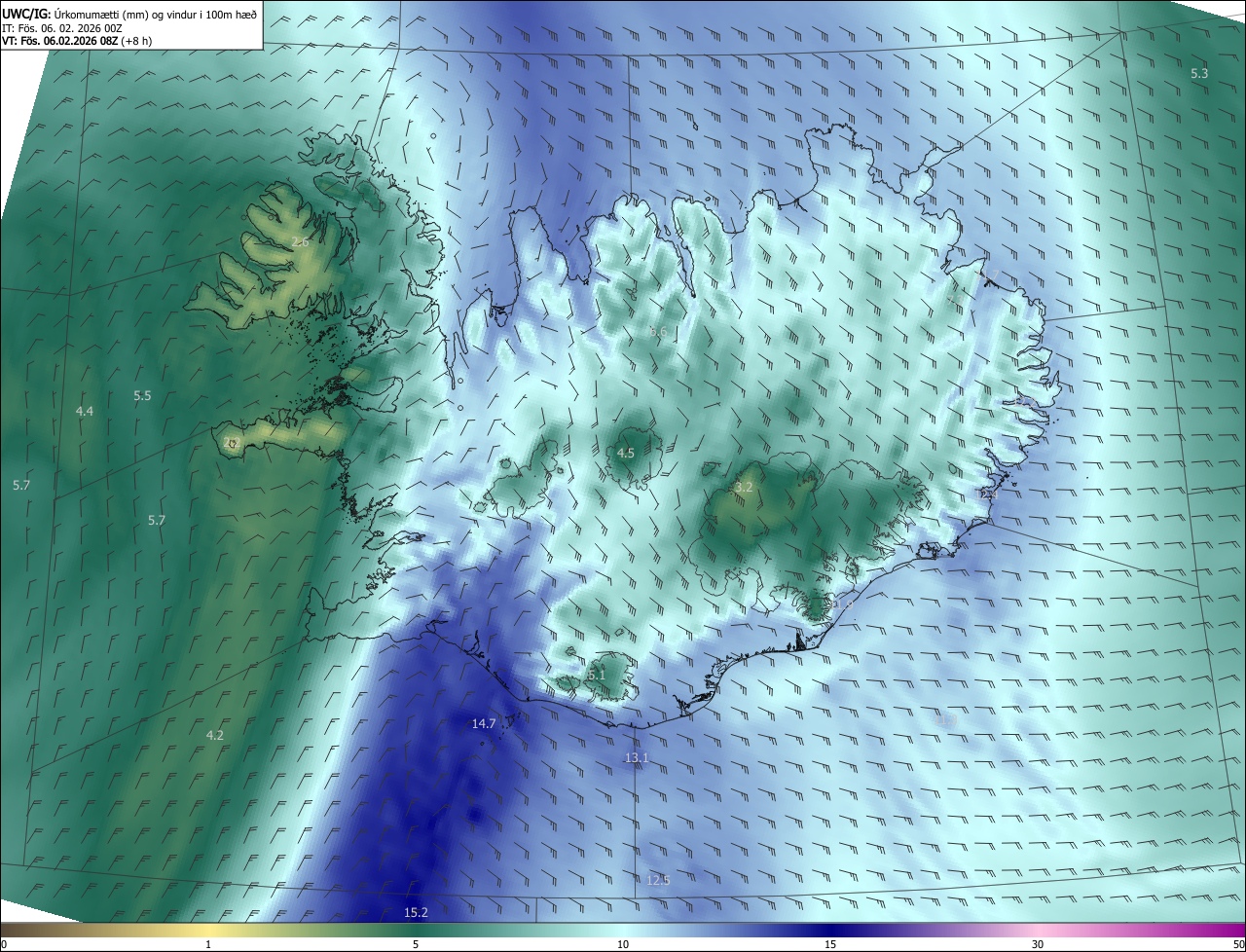Image resolution: width=1246 pixels, height=952 pixels.
Task: Click the 13.1 value on the map
Action: click(637, 757)
